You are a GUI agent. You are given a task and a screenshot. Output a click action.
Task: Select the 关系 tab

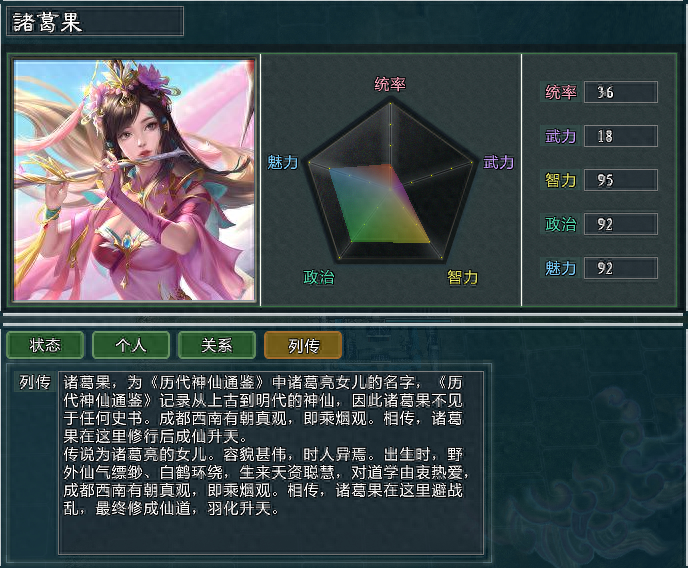(x=217, y=345)
